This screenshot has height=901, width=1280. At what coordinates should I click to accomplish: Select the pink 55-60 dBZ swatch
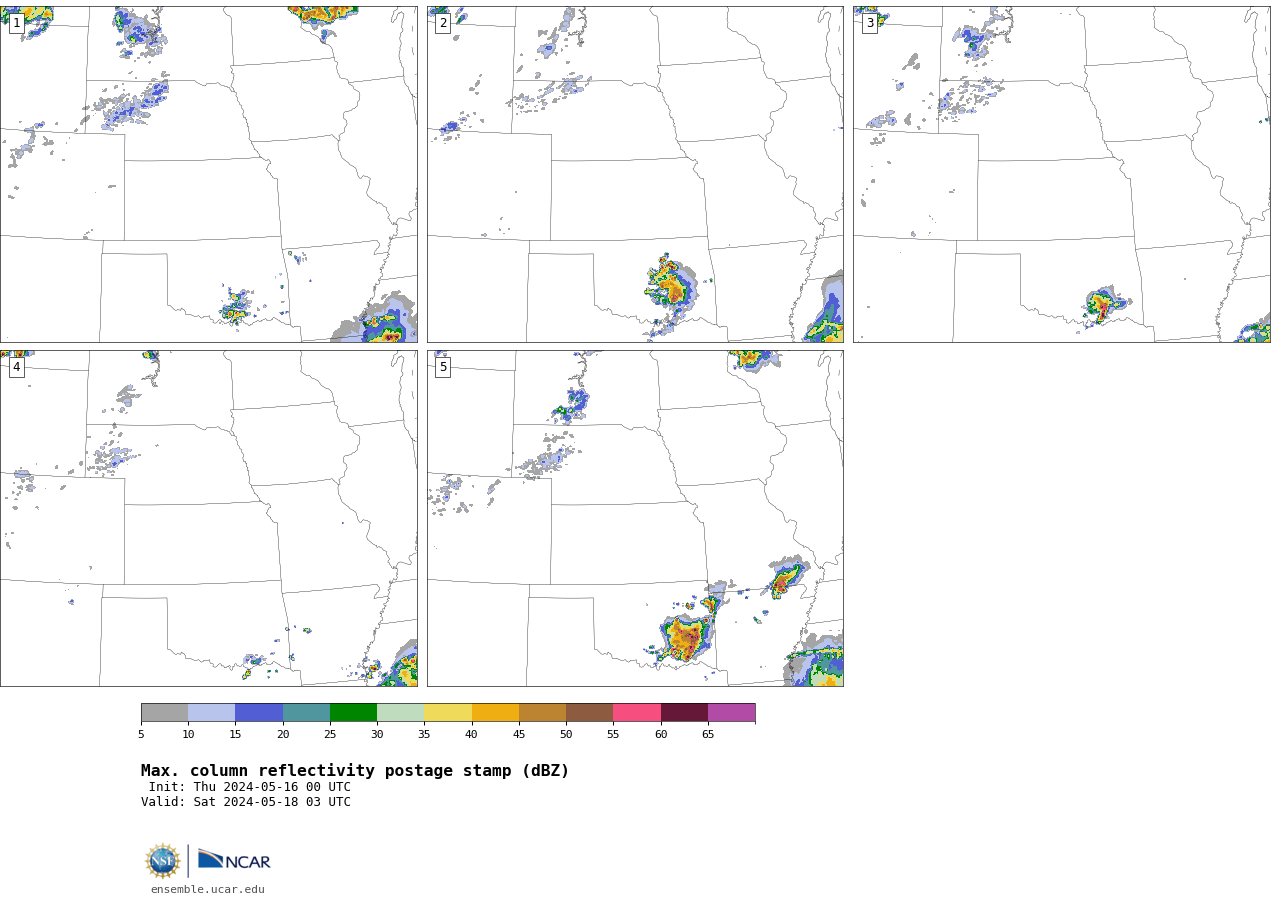pyautogui.click(x=637, y=713)
